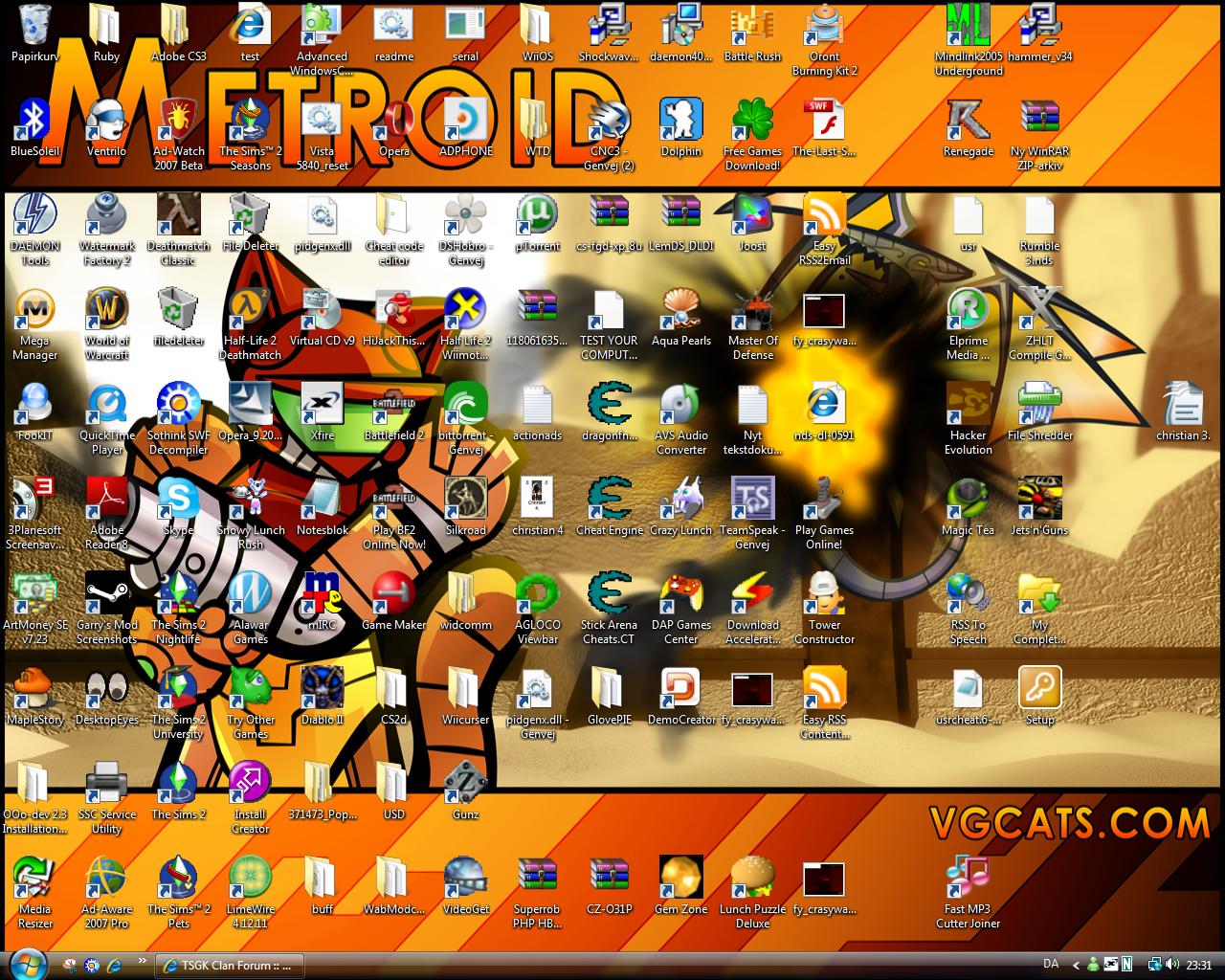Viewport: 1225px width, 980px height.
Task: Open Internet Explorer from Quick Launch
Action: [x=113, y=965]
